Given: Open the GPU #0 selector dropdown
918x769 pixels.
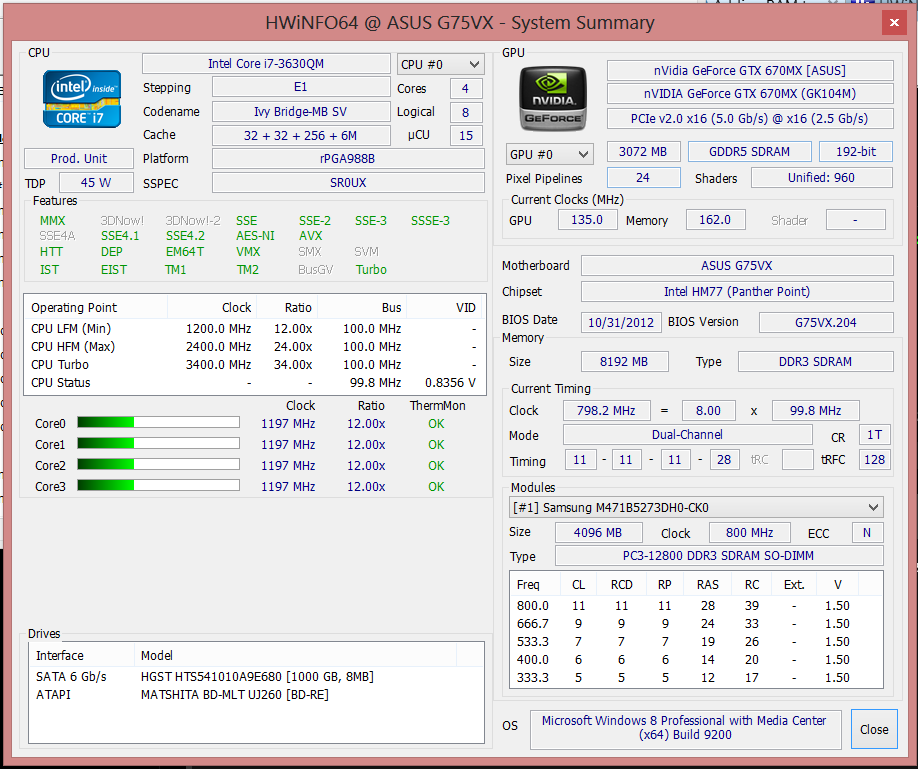Looking at the screenshot, I should tap(549, 155).
